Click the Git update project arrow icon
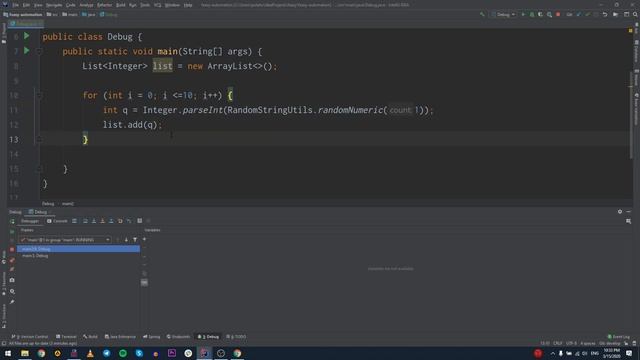The height and width of the screenshot is (360, 640). click(578, 14)
